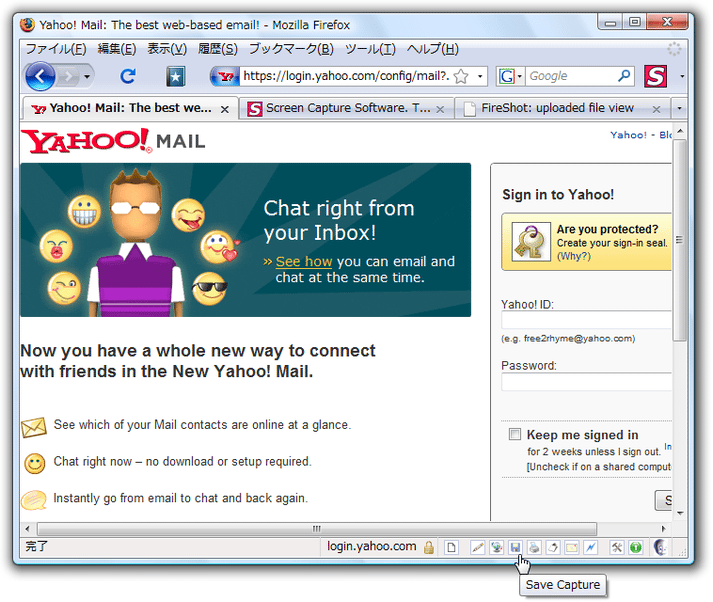713x602 pixels.
Task: Click the pencil edit capture icon
Action: (x=477, y=547)
